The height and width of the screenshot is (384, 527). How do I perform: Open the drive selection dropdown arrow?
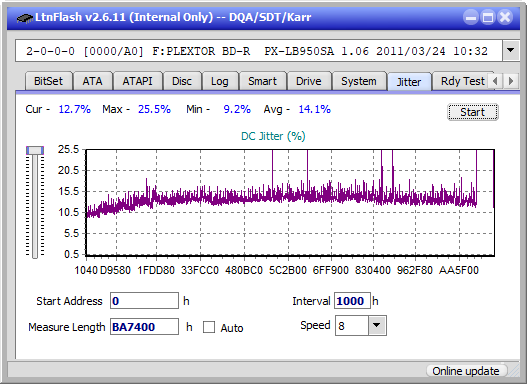[x=511, y=51]
